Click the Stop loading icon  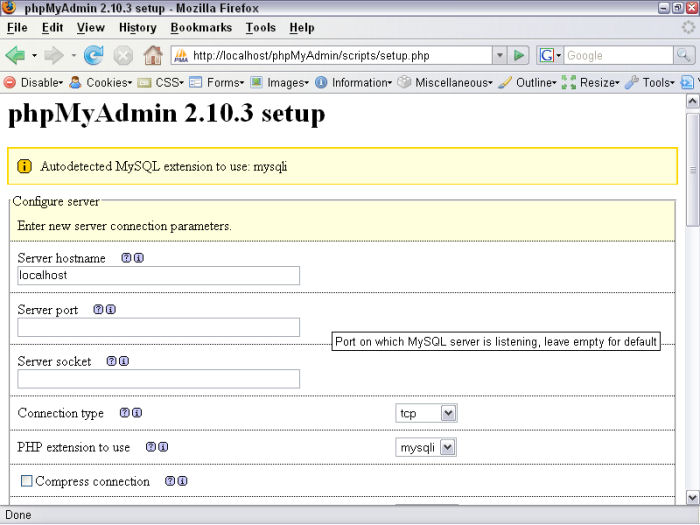tap(123, 56)
